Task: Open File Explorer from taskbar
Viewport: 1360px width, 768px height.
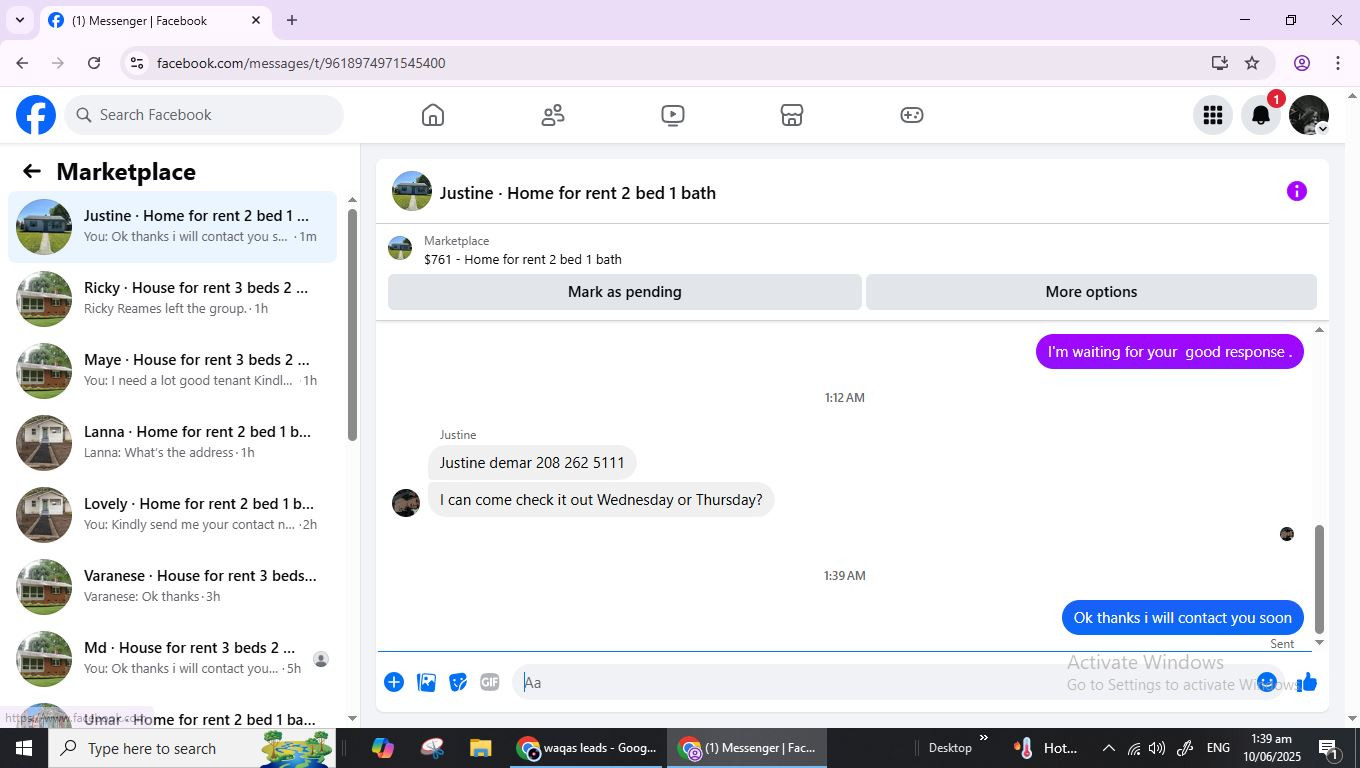Action: coord(481,748)
